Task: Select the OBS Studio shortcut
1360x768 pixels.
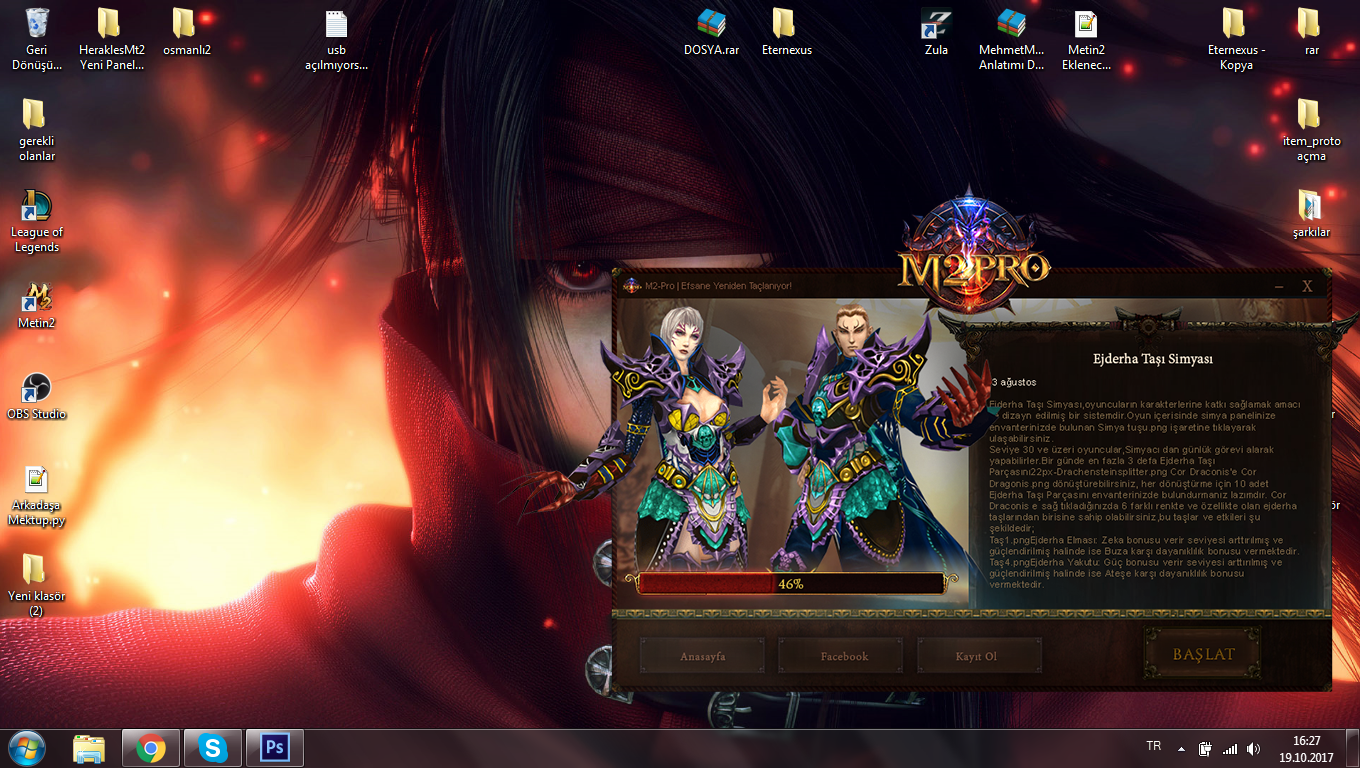Action: click(x=36, y=396)
